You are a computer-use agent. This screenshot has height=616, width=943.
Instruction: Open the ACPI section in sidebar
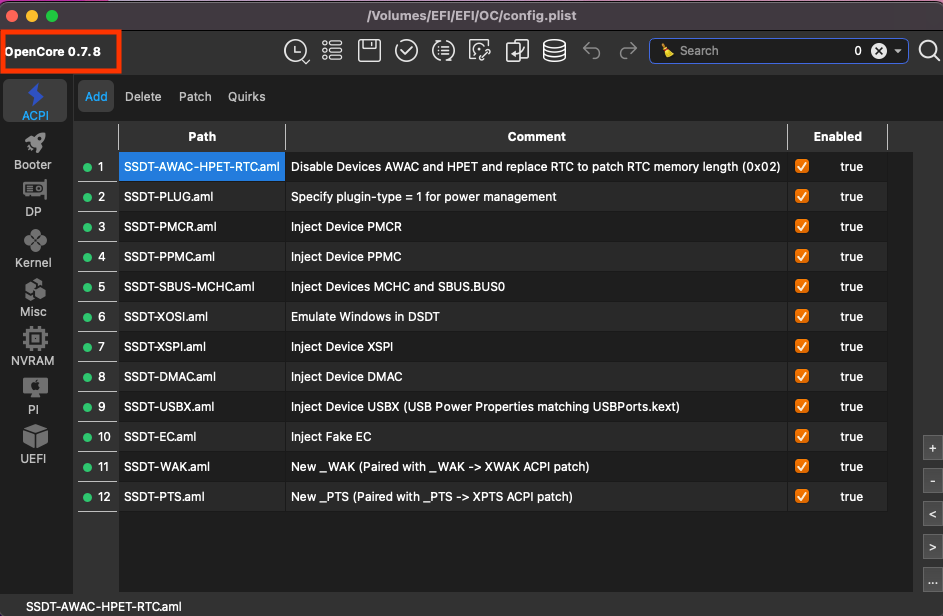(x=35, y=102)
